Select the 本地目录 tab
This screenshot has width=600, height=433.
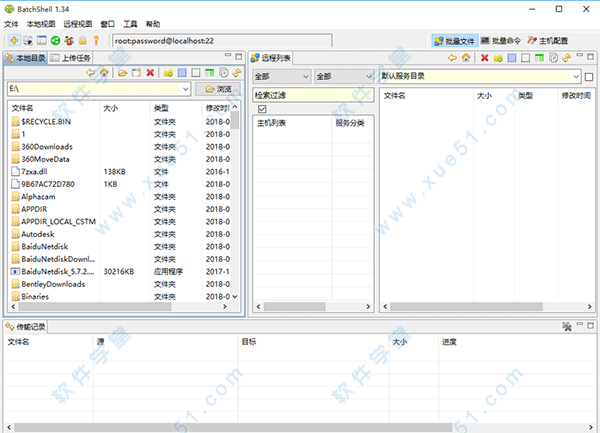coord(26,58)
